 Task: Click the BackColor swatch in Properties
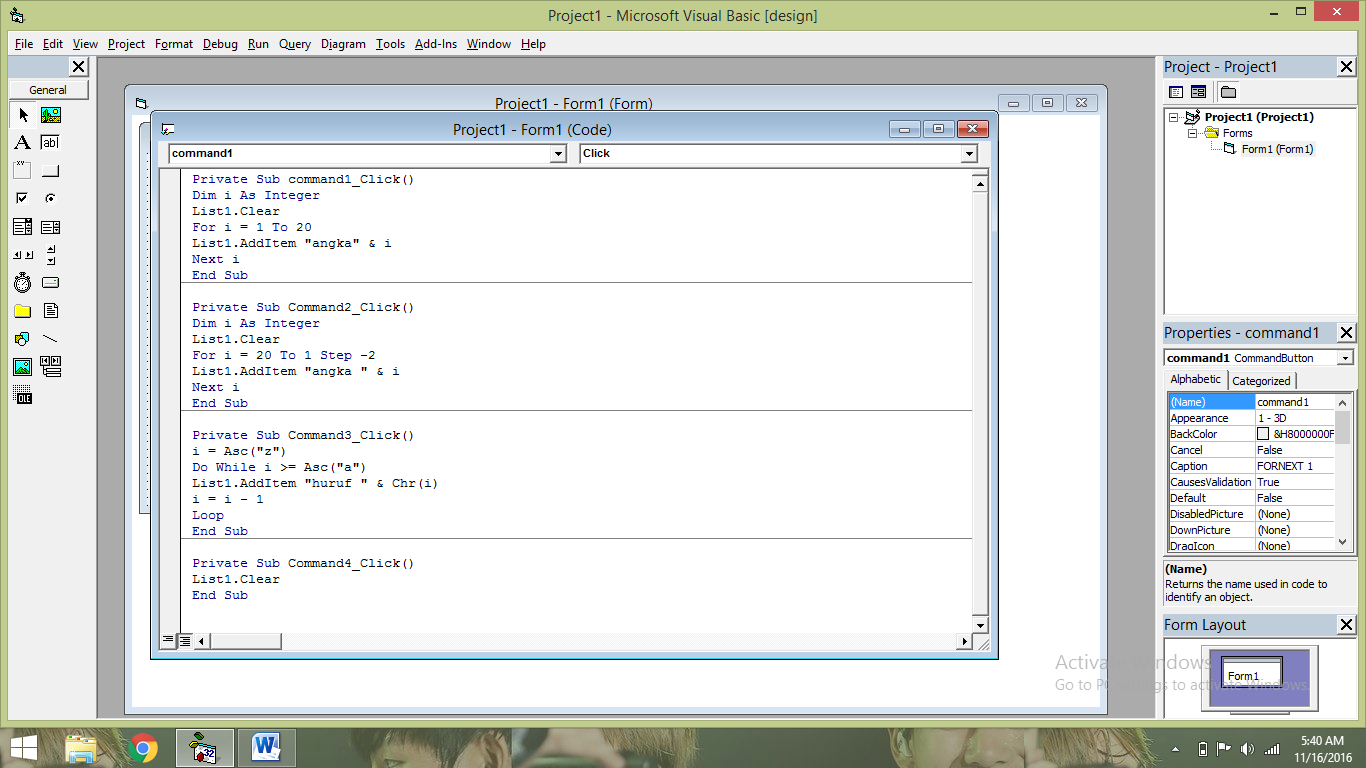(x=1266, y=434)
